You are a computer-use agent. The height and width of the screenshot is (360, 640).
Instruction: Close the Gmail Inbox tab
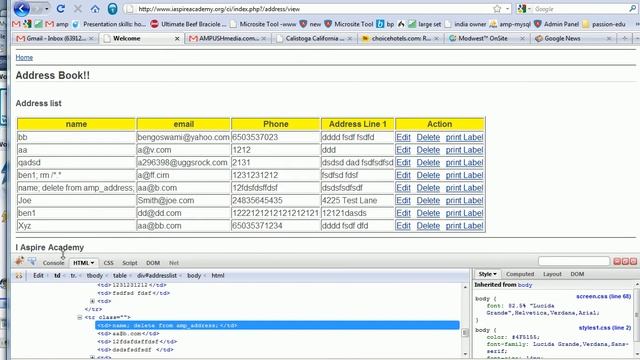pos(91,38)
